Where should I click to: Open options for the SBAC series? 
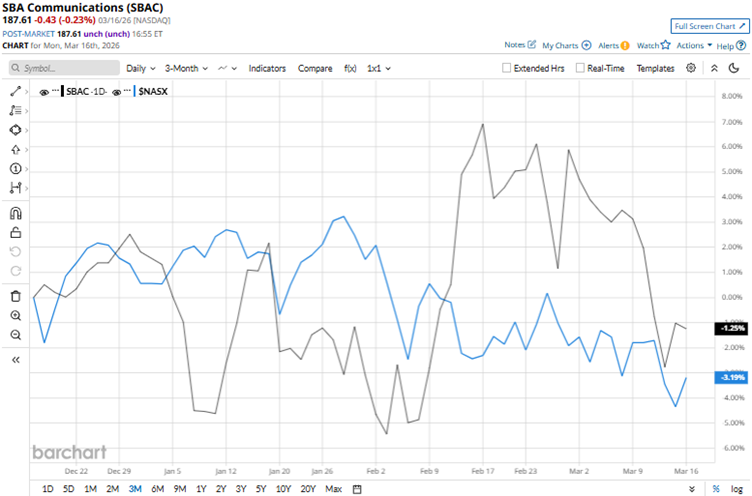coord(55,90)
